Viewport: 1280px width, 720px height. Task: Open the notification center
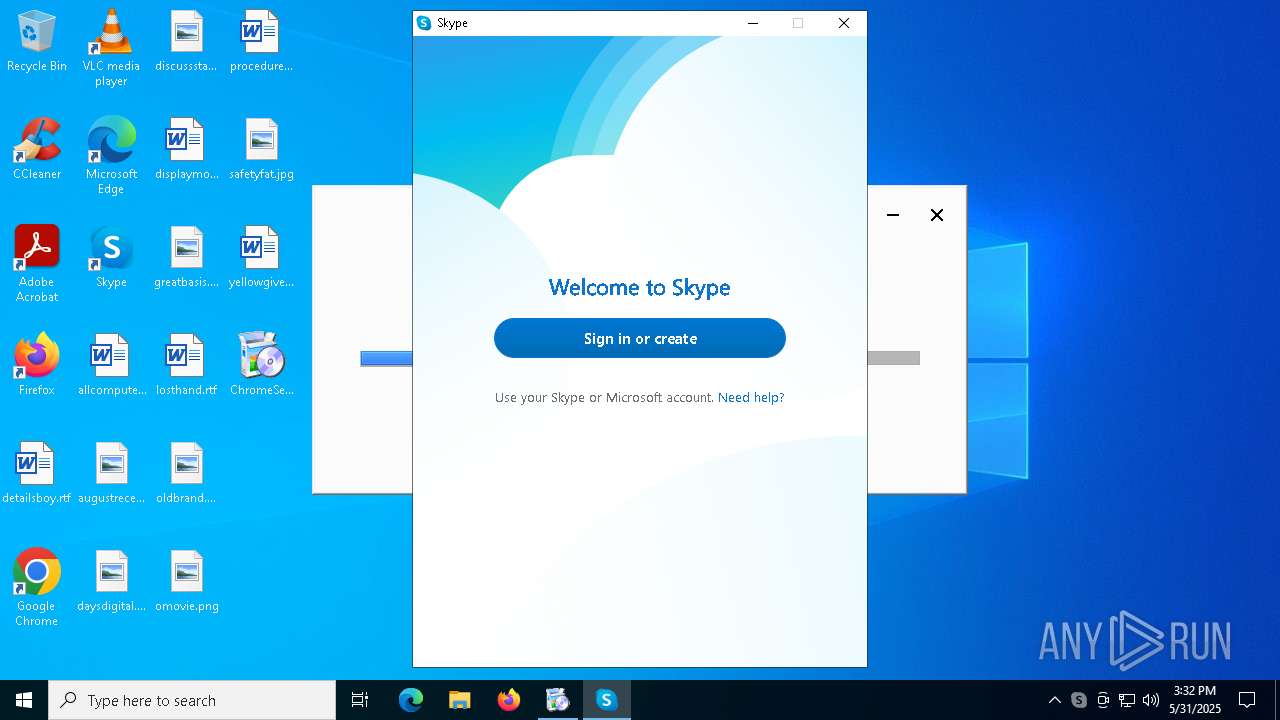[x=1247, y=700]
